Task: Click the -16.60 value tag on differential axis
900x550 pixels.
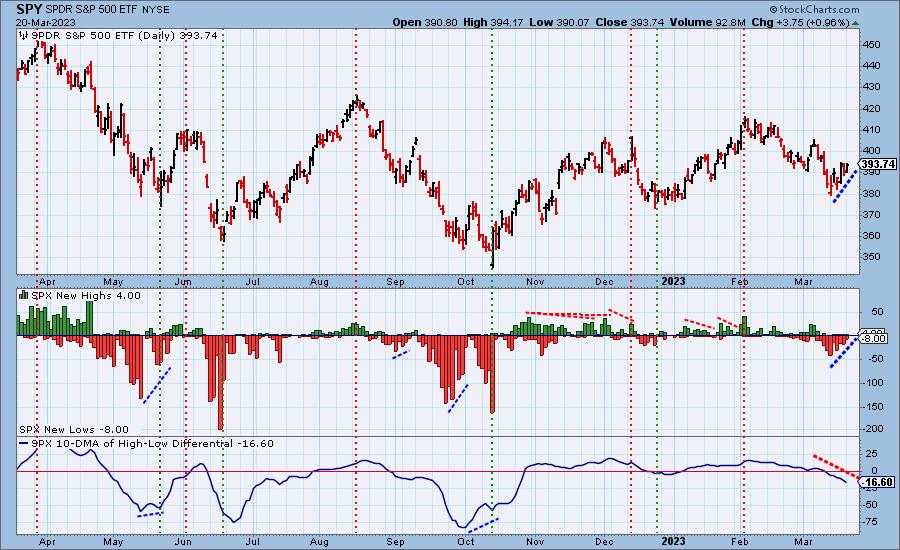Action: 879,482
